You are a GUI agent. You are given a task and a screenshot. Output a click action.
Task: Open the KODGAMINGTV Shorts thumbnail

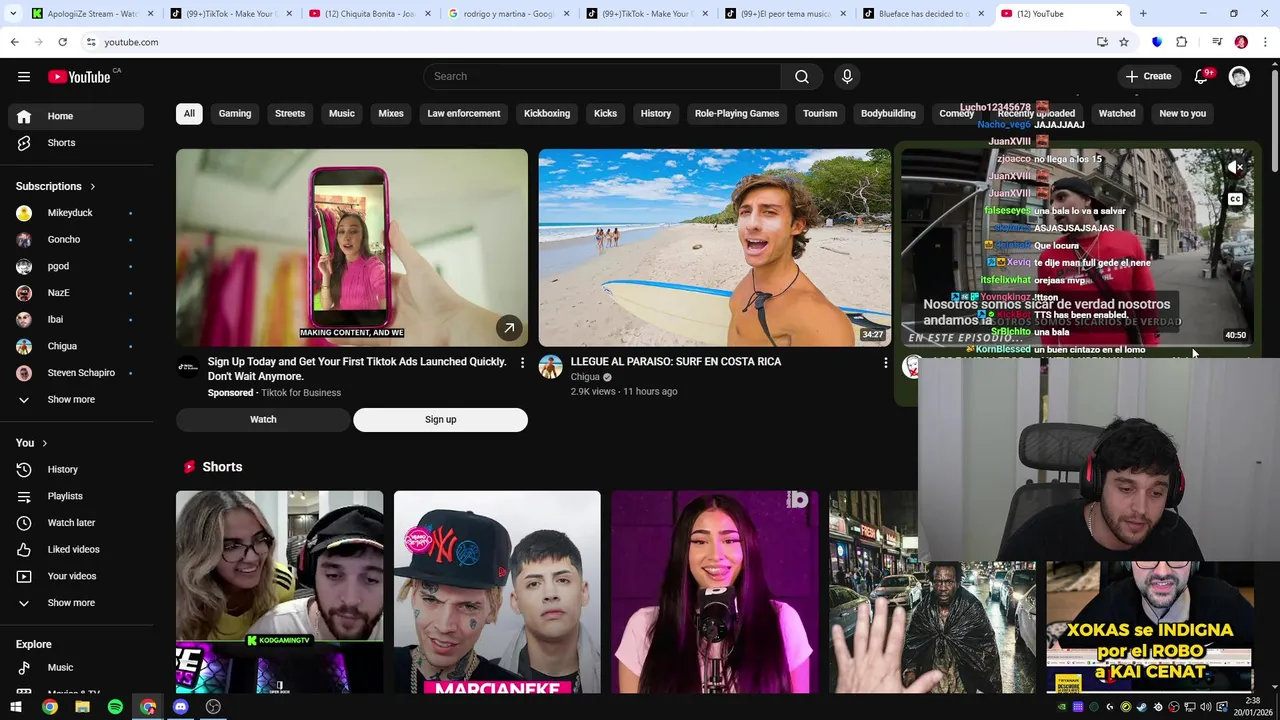coord(279,592)
